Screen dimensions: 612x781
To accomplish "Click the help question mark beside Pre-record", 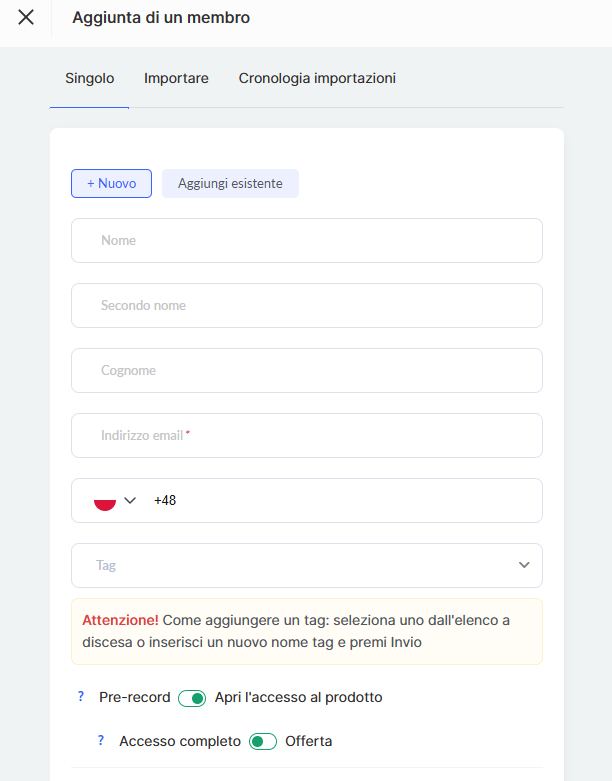I will pyautogui.click(x=81, y=697).
